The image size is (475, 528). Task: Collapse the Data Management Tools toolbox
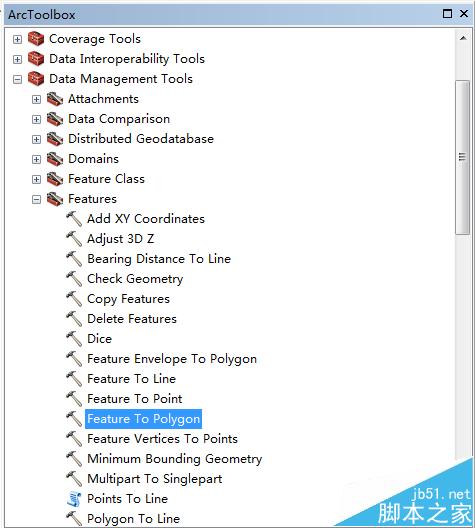pos(18,79)
